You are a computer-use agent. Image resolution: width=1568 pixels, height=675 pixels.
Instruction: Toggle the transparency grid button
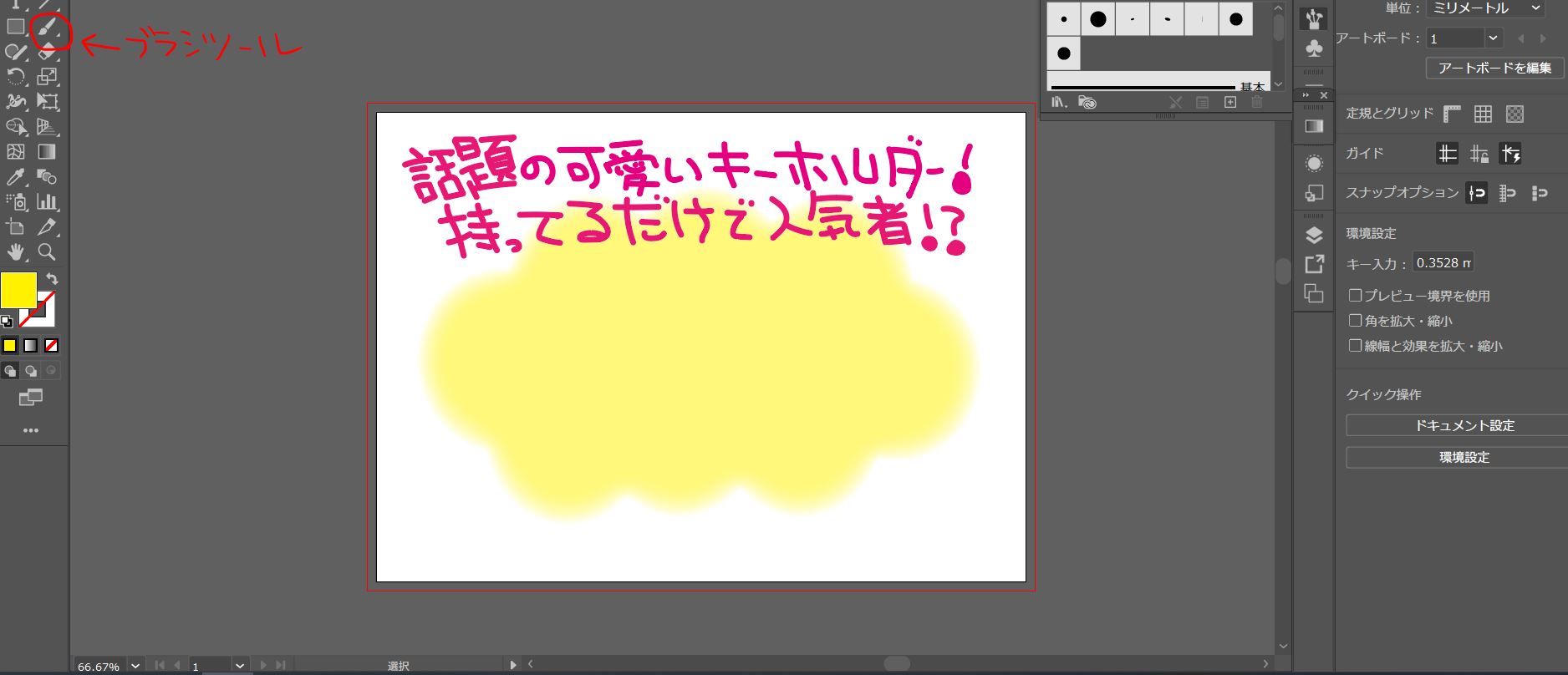pyautogui.click(x=1515, y=114)
